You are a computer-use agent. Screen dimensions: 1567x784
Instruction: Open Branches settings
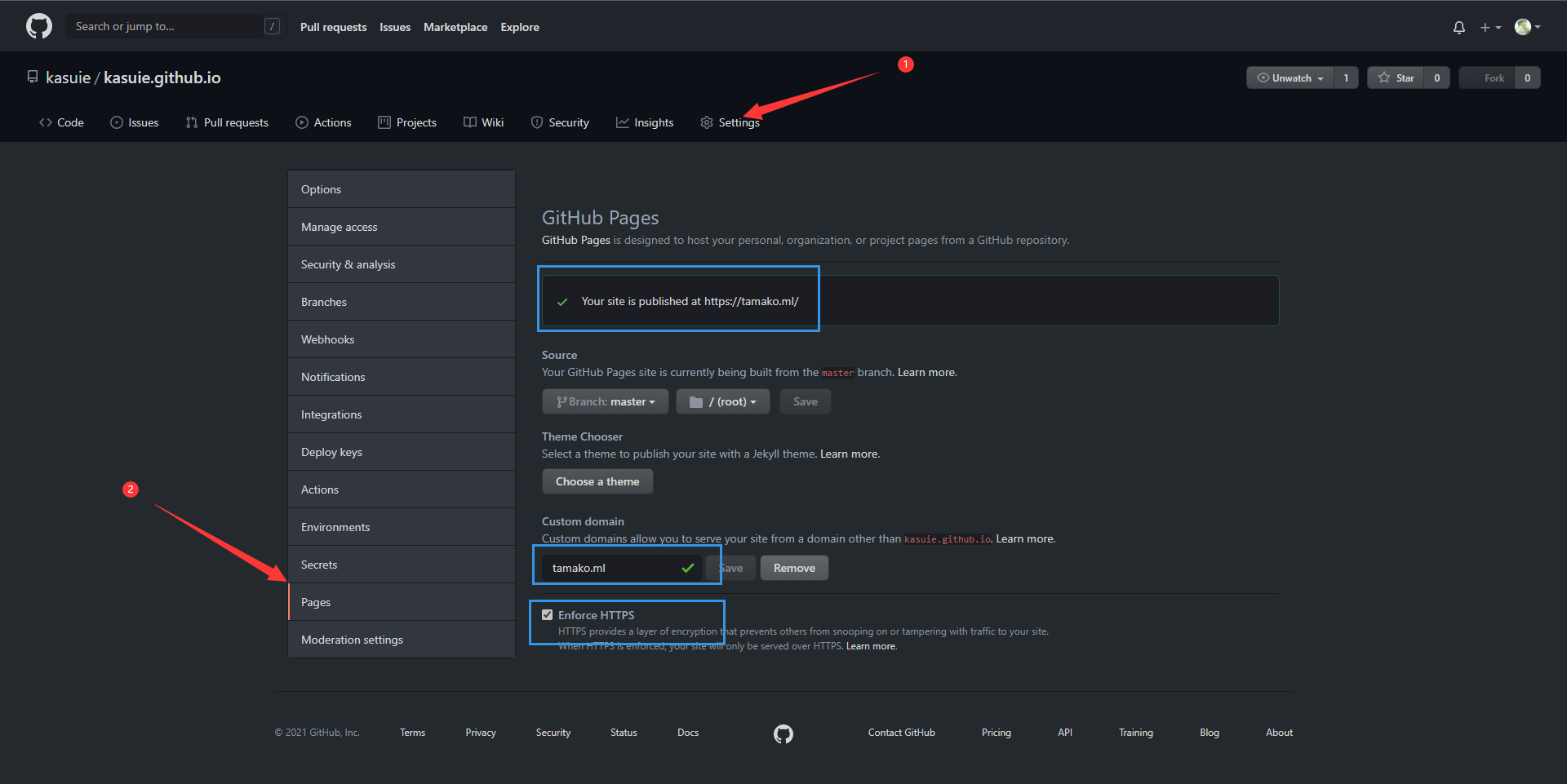click(x=402, y=302)
